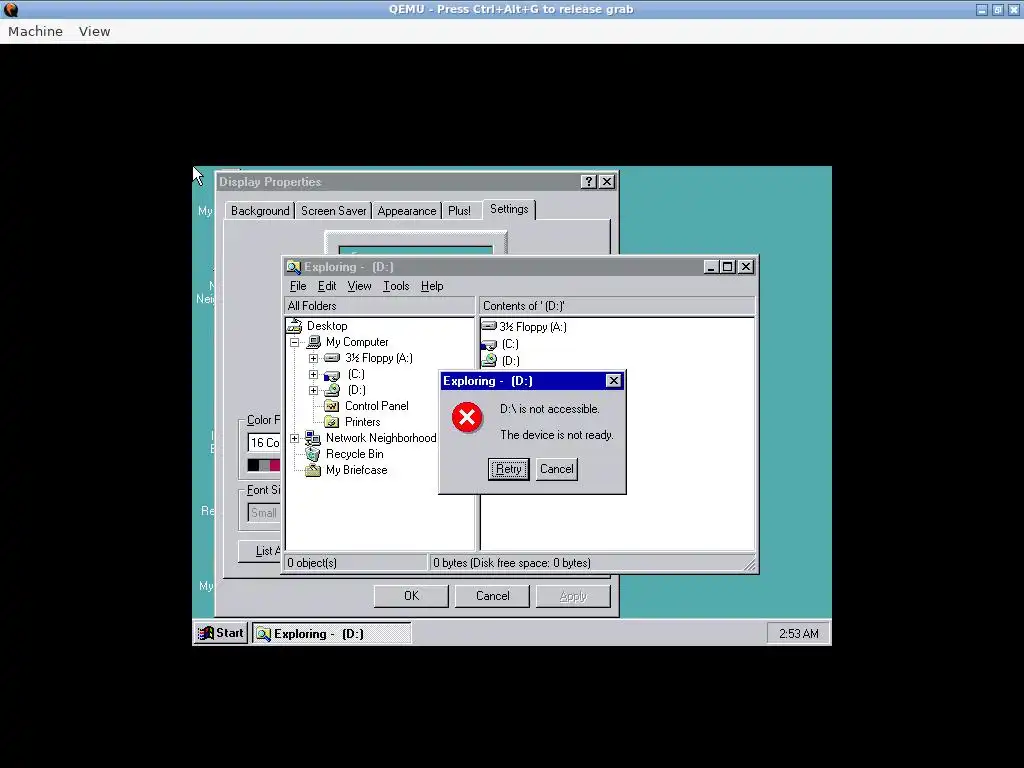The height and width of the screenshot is (768, 1024).
Task: Open the Edit menu in Explorer
Action: 327,286
